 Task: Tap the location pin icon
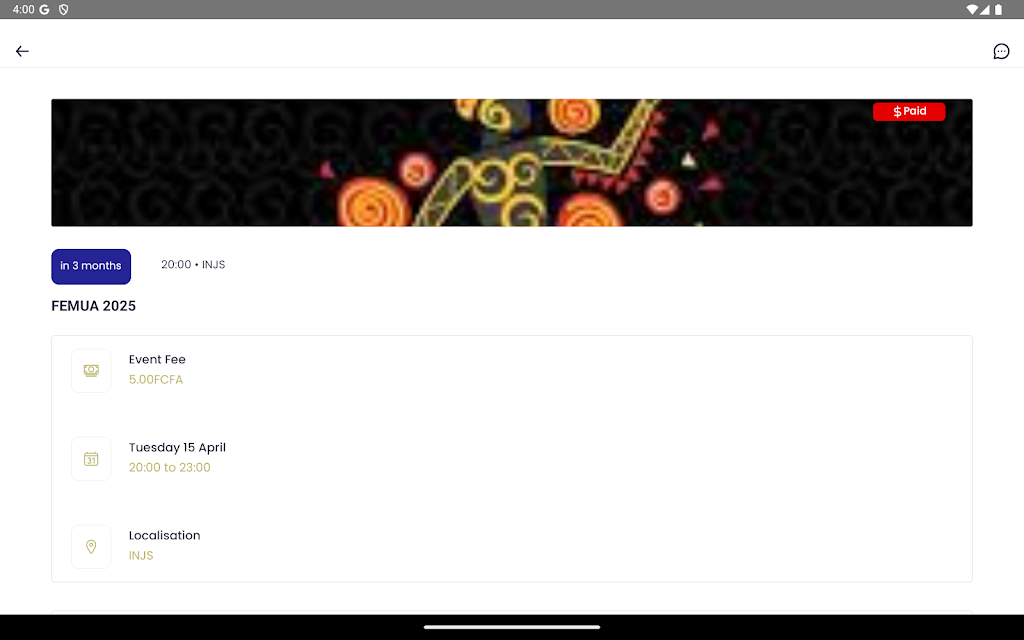(91, 547)
